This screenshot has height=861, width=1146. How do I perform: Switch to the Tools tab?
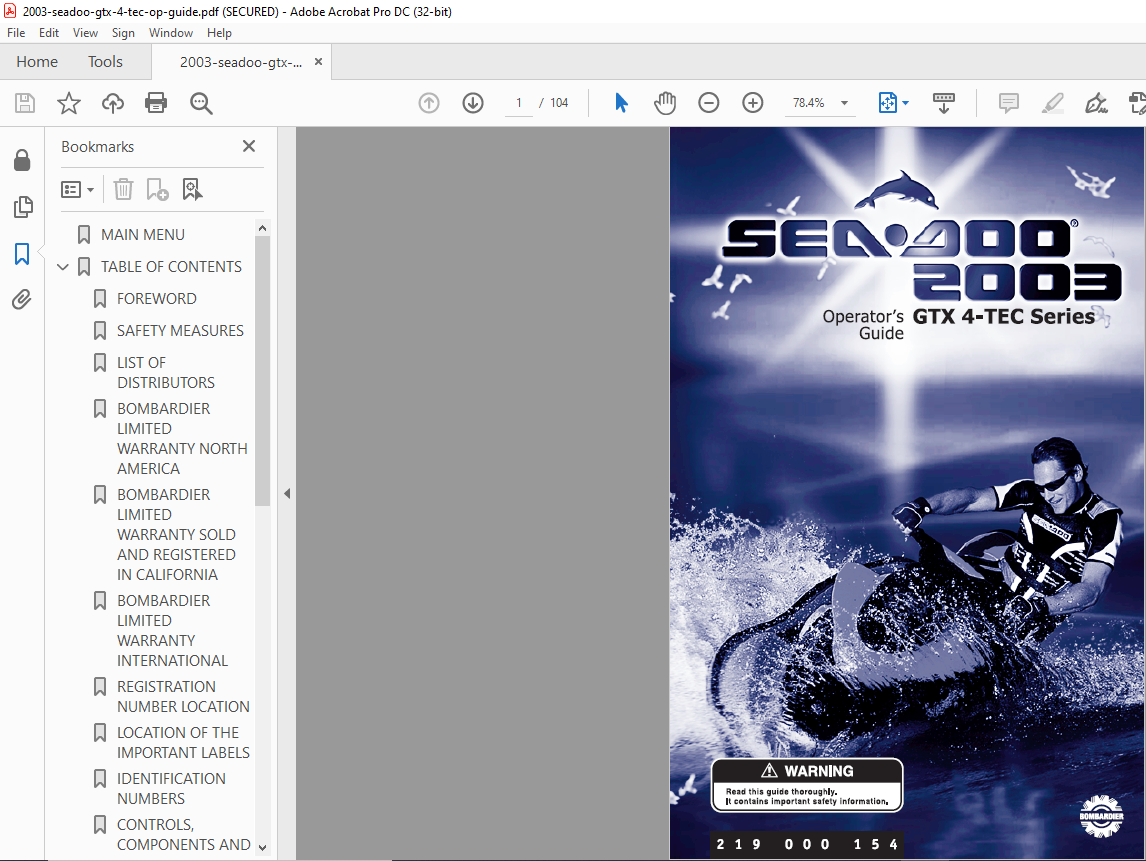coord(105,62)
